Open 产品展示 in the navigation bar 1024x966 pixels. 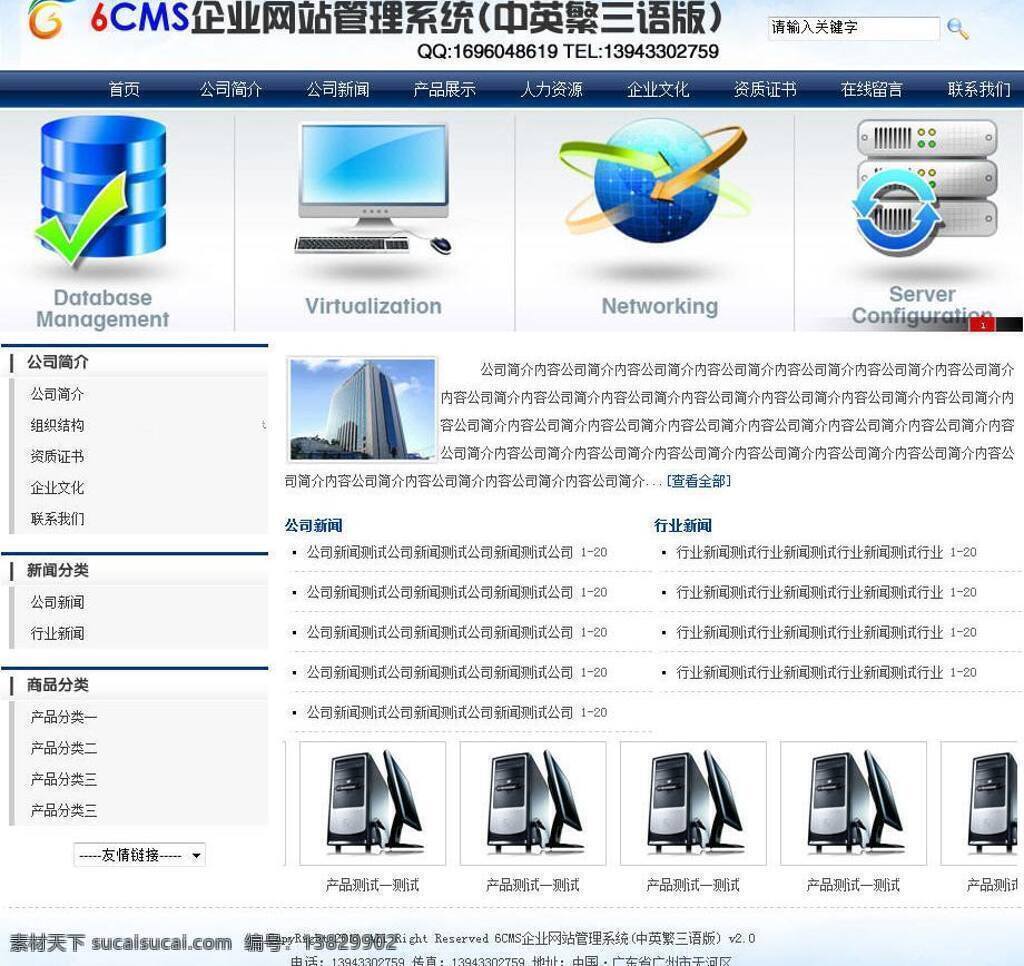444,89
